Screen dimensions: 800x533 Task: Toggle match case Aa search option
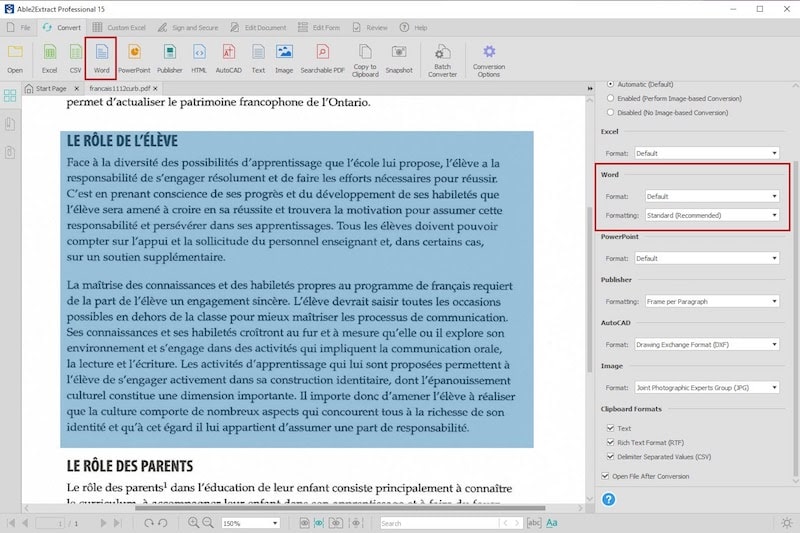552,523
